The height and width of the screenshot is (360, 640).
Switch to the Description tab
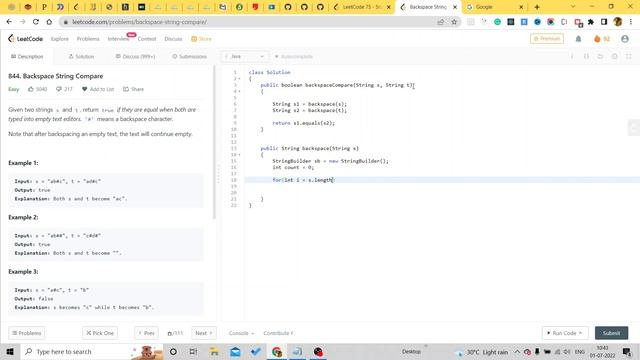[x=27, y=56]
